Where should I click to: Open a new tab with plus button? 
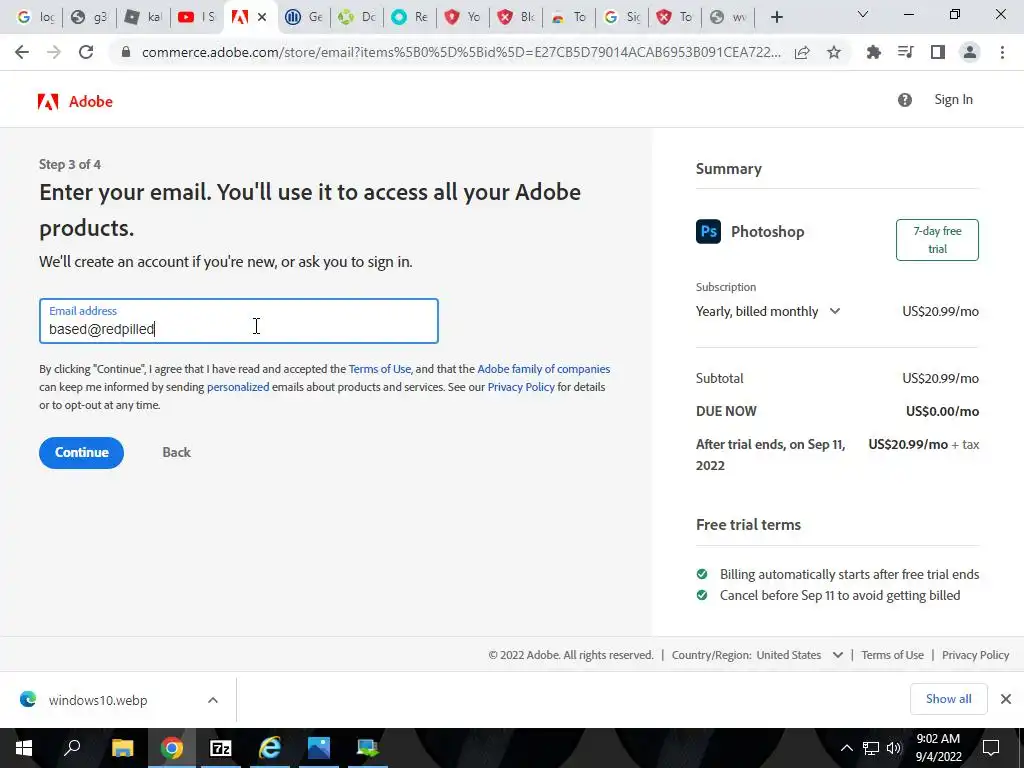[776, 17]
